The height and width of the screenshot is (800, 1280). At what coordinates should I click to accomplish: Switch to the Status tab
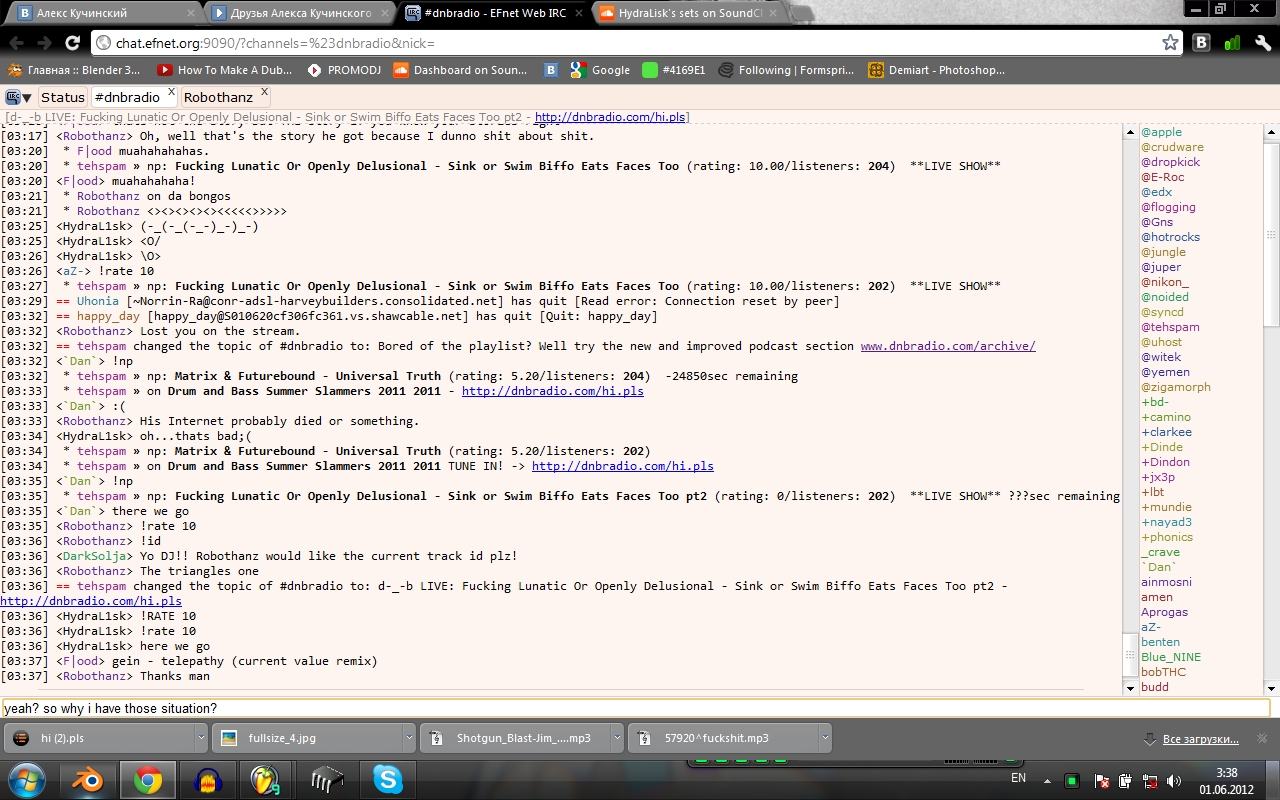[62, 97]
